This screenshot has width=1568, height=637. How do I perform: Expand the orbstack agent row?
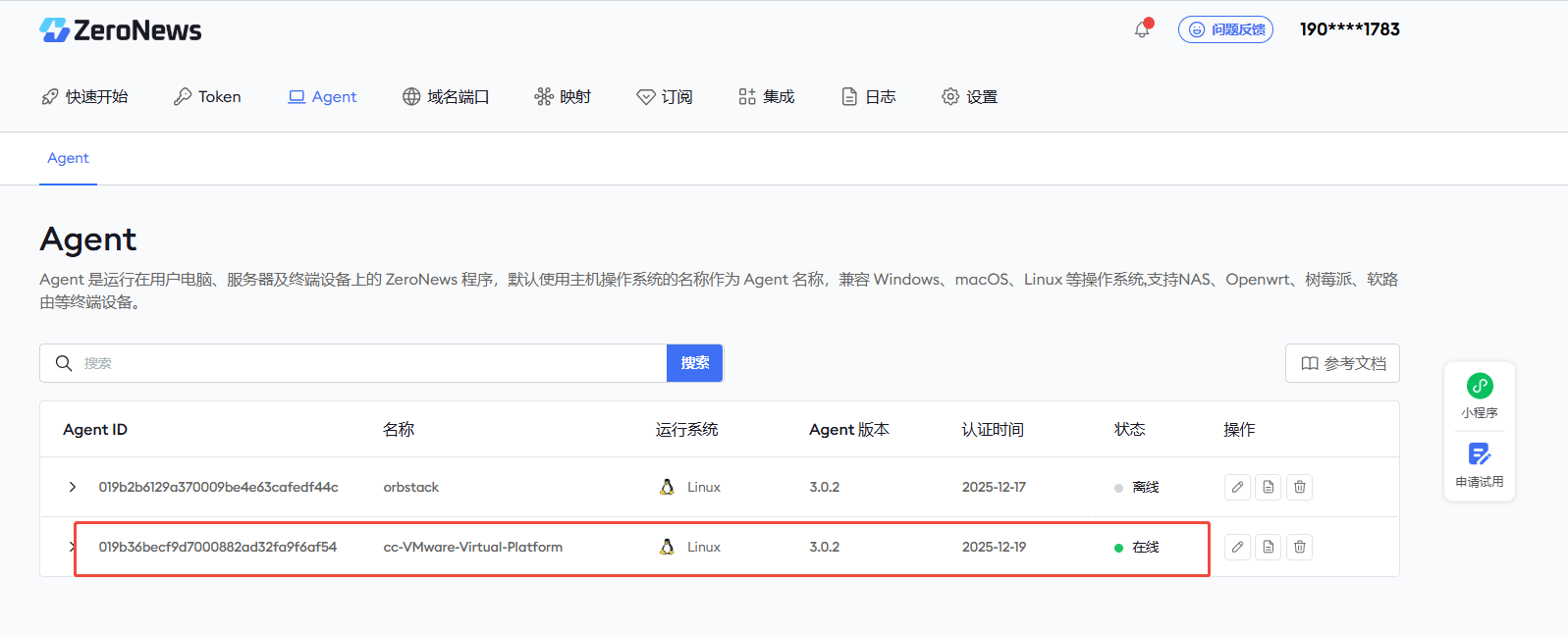pyautogui.click(x=73, y=487)
